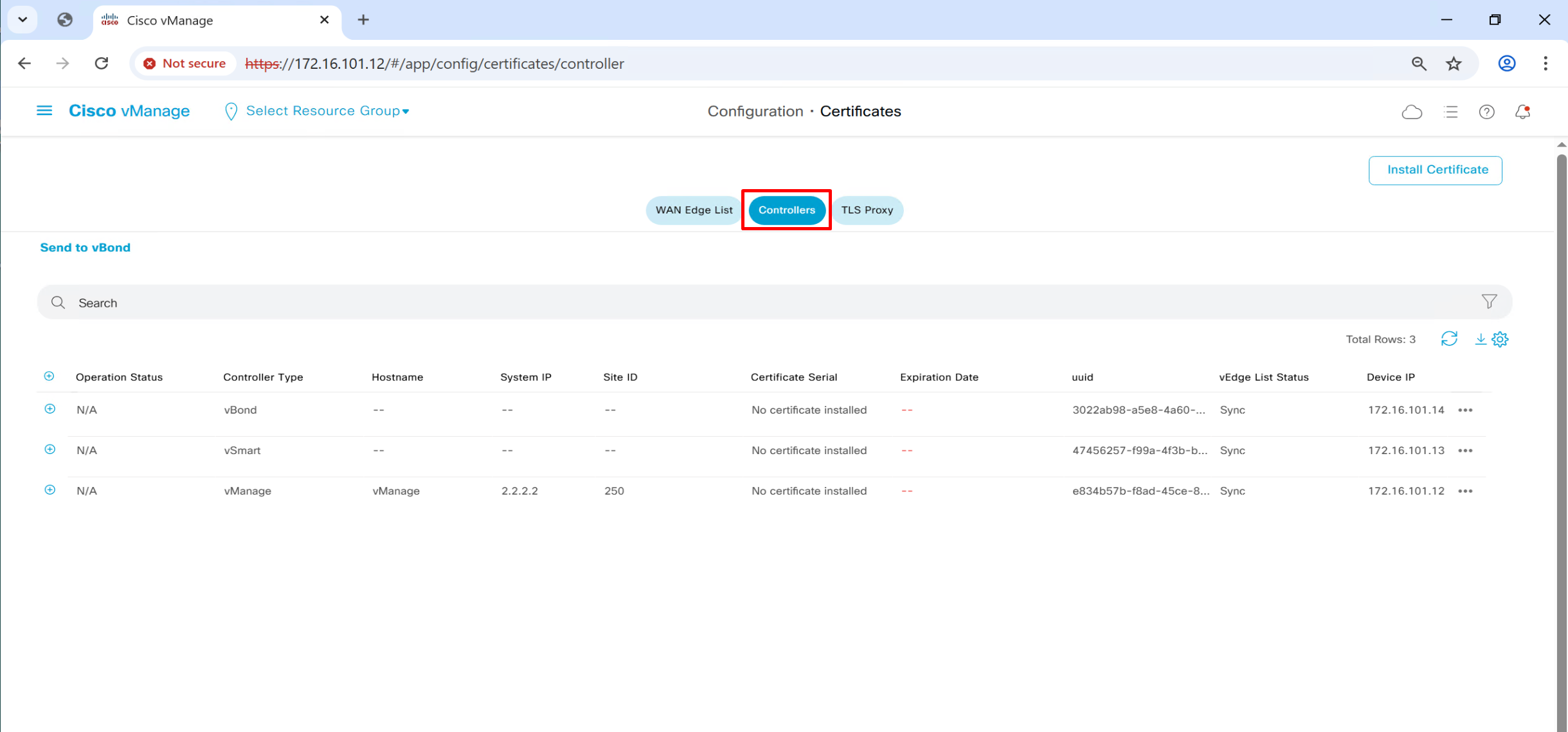Open the help question mark icon
The height and width of the screenshot is (732, 1568).
click(x=1486, y=112)
